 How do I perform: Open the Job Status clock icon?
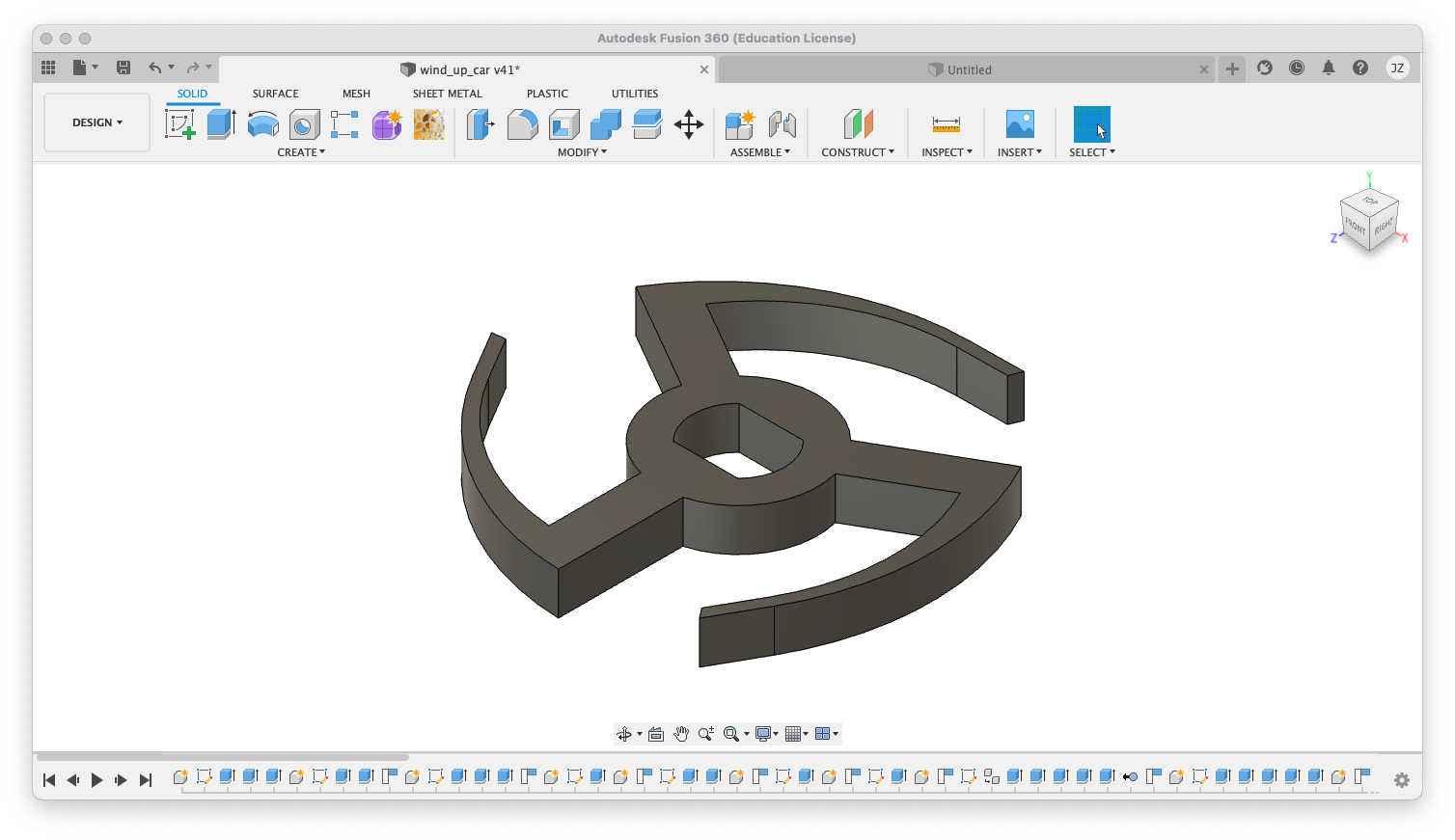pos(1297,68)
